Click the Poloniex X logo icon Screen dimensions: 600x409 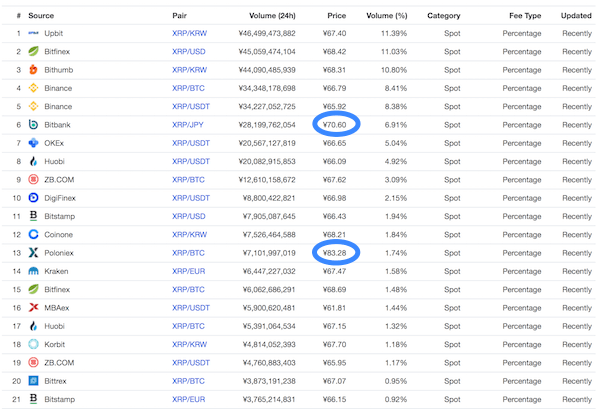tap(33, 253)
